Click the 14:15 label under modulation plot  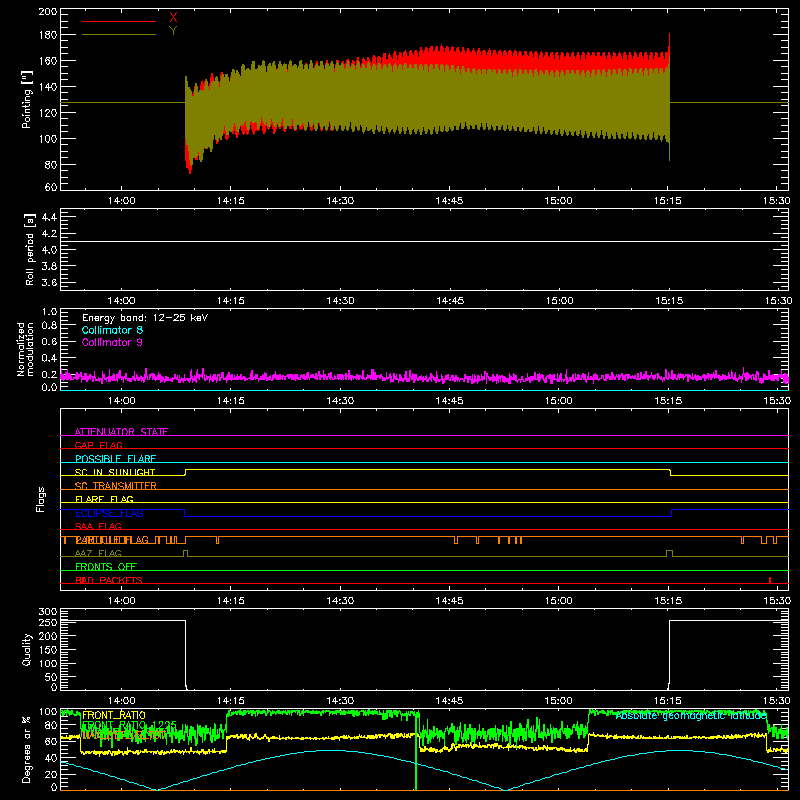click(231, 401)
